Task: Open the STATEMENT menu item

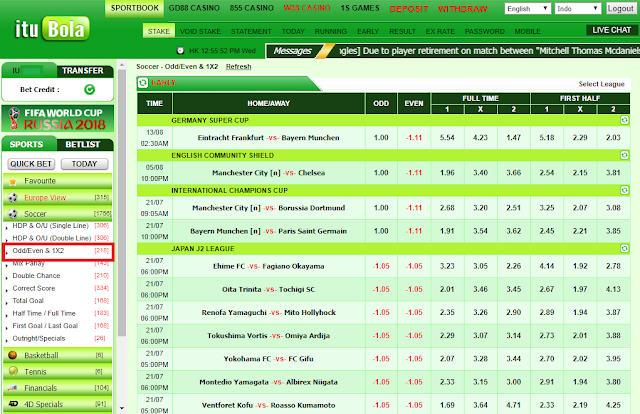Action: tap(251, 31)
